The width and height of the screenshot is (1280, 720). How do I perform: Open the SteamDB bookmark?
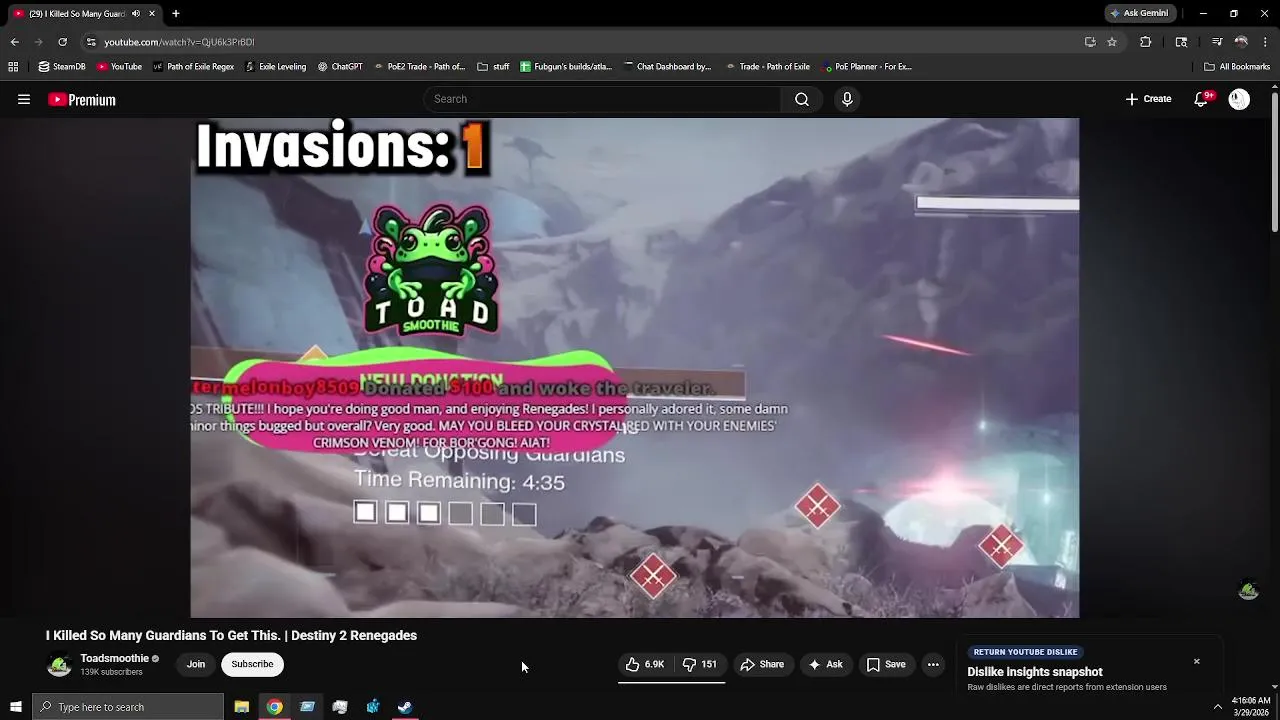[x=62, y=67]
